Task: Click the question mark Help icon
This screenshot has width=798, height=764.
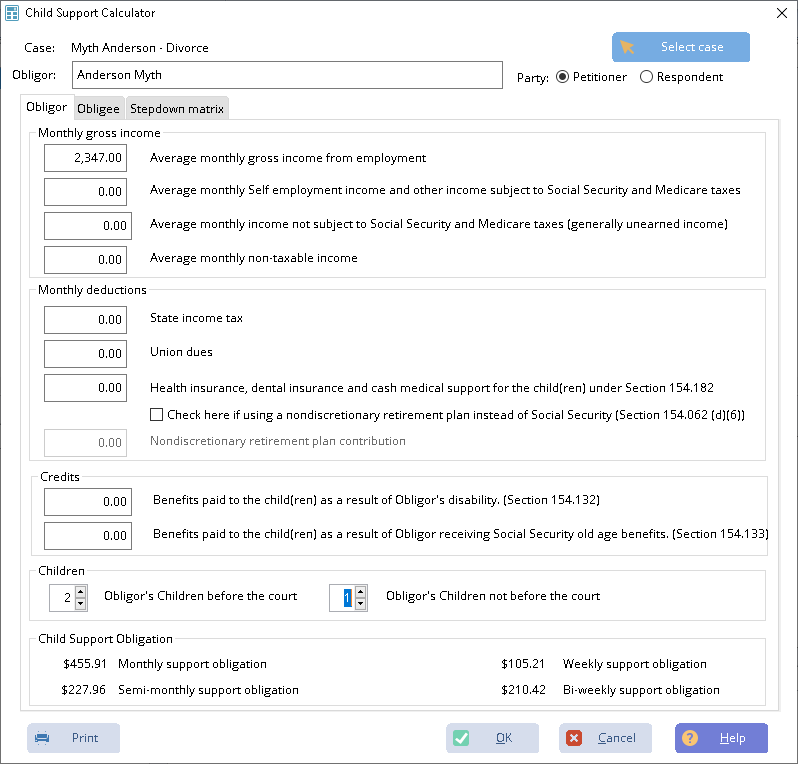Action: pos(690,738)
